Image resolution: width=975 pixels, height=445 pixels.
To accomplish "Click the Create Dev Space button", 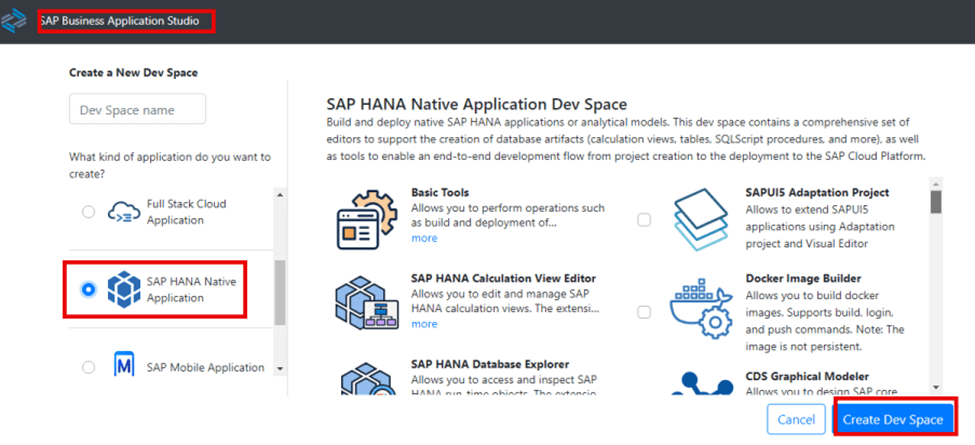I will click(893, 420).
